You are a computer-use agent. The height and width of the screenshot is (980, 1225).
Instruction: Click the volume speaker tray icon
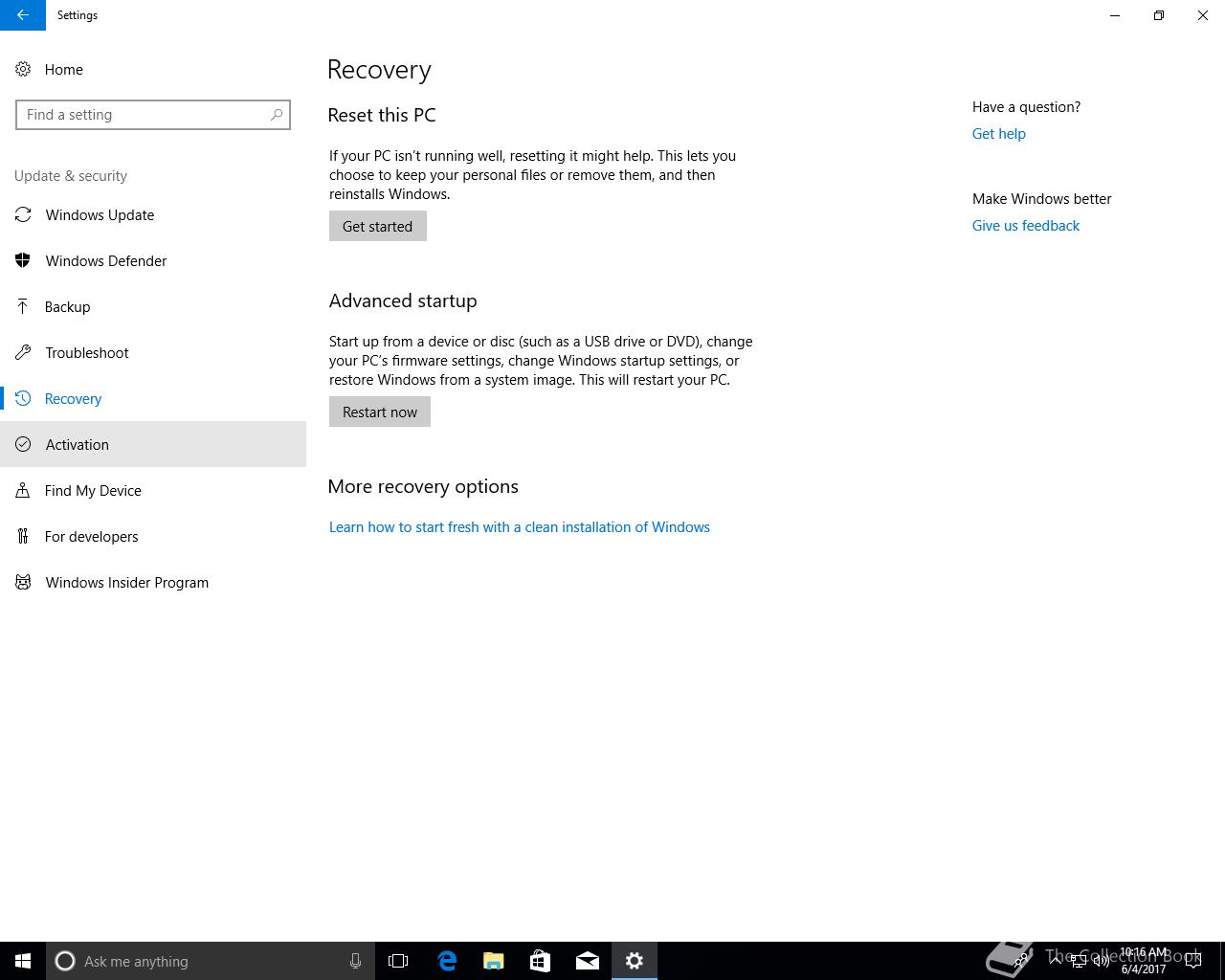click(1101, 961)
